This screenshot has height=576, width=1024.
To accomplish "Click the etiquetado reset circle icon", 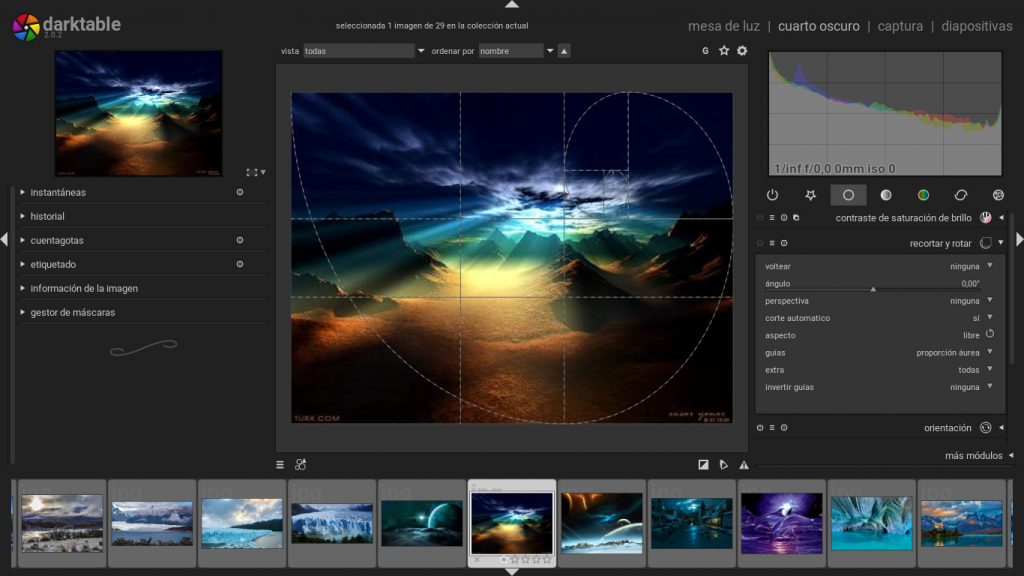I will (x=240, y=264).
